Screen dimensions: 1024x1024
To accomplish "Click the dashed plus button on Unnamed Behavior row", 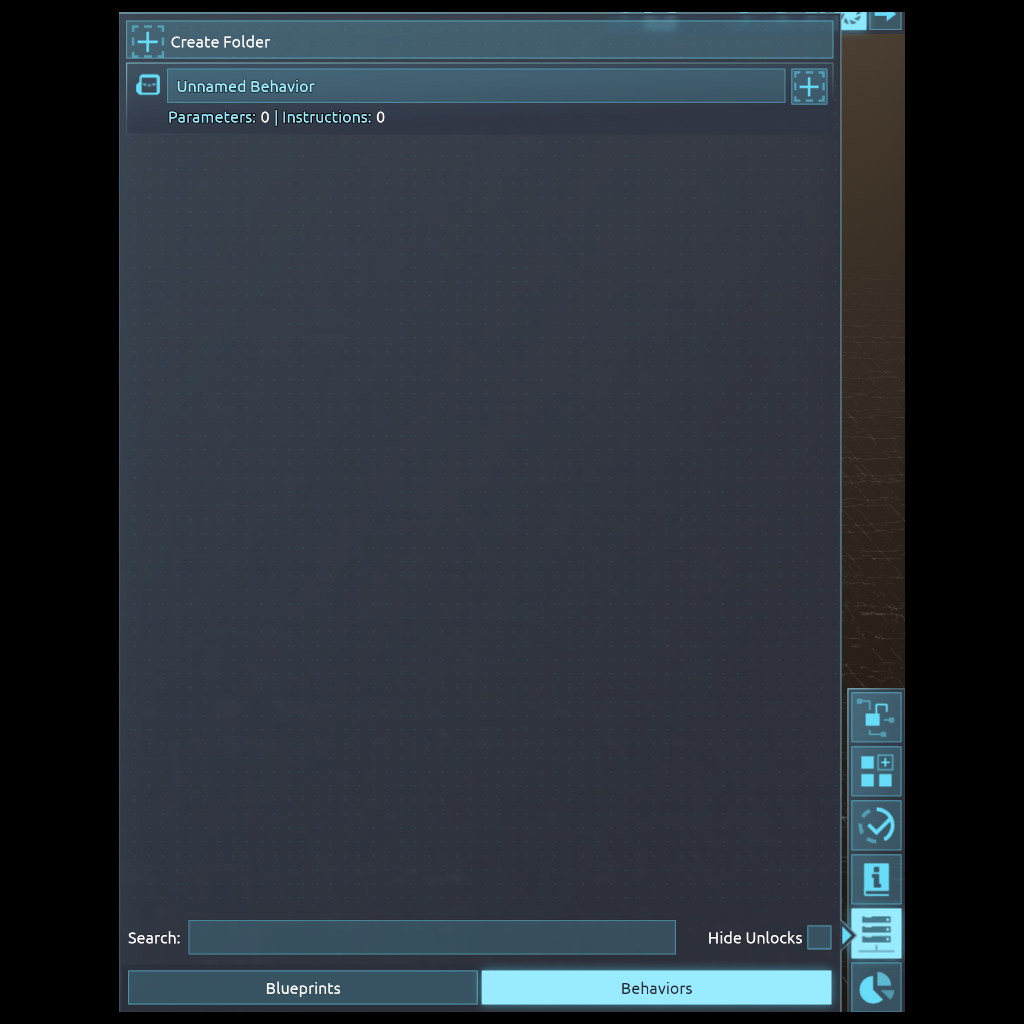I will pos(809,86).
